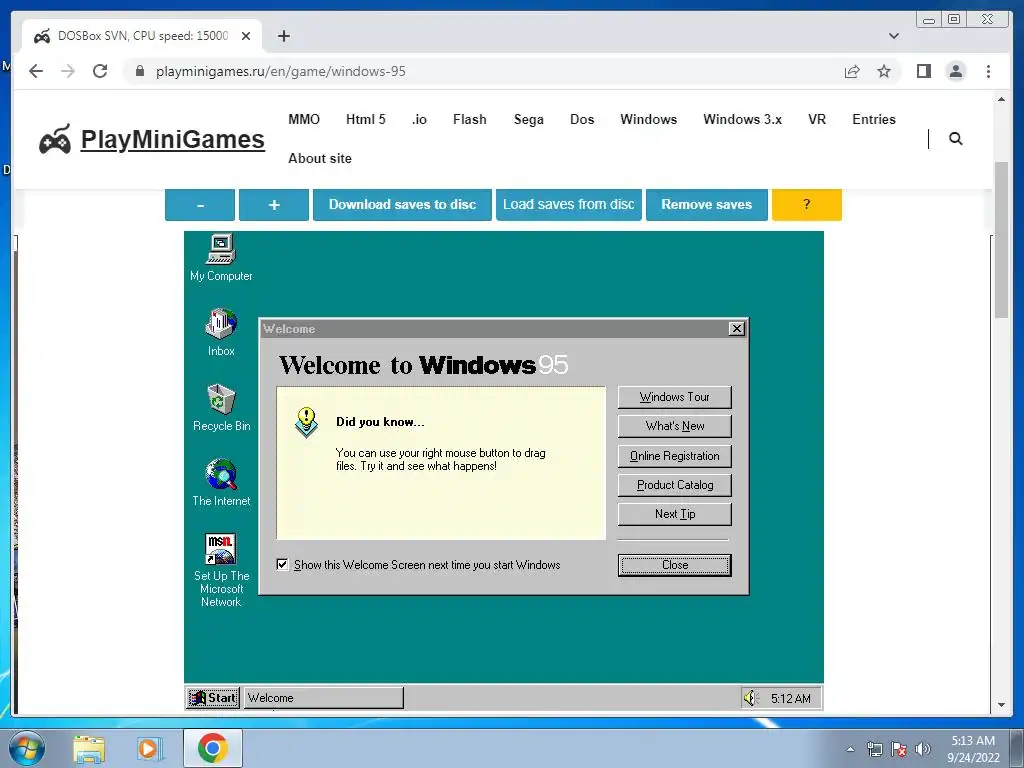Uncheck Show this Welcome Screen checkbox
The image size is (1024, 768).
(282, 564)
